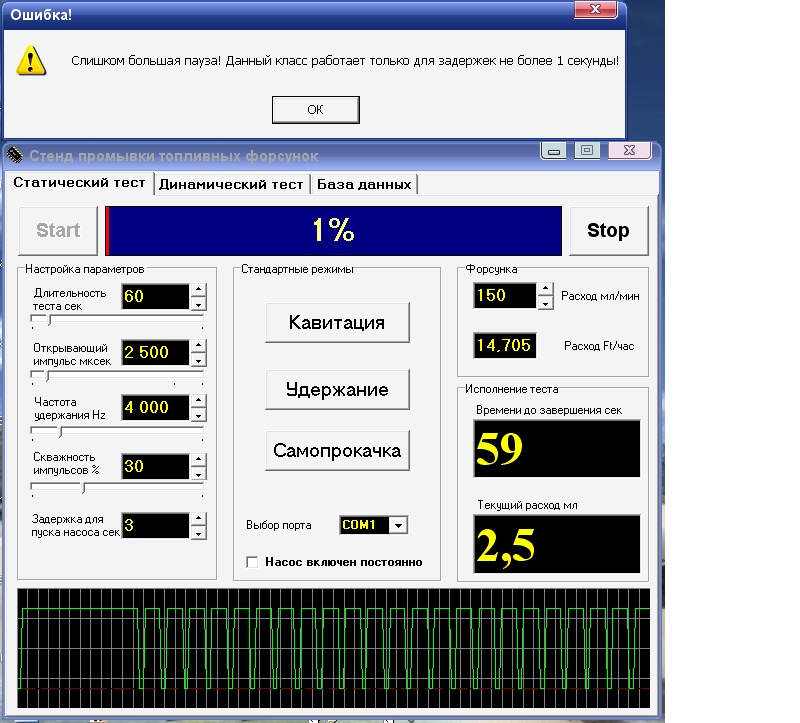Screen dimensions: 800x723
Task: Activate the 'Удержание' mode button
Action: 337,389
